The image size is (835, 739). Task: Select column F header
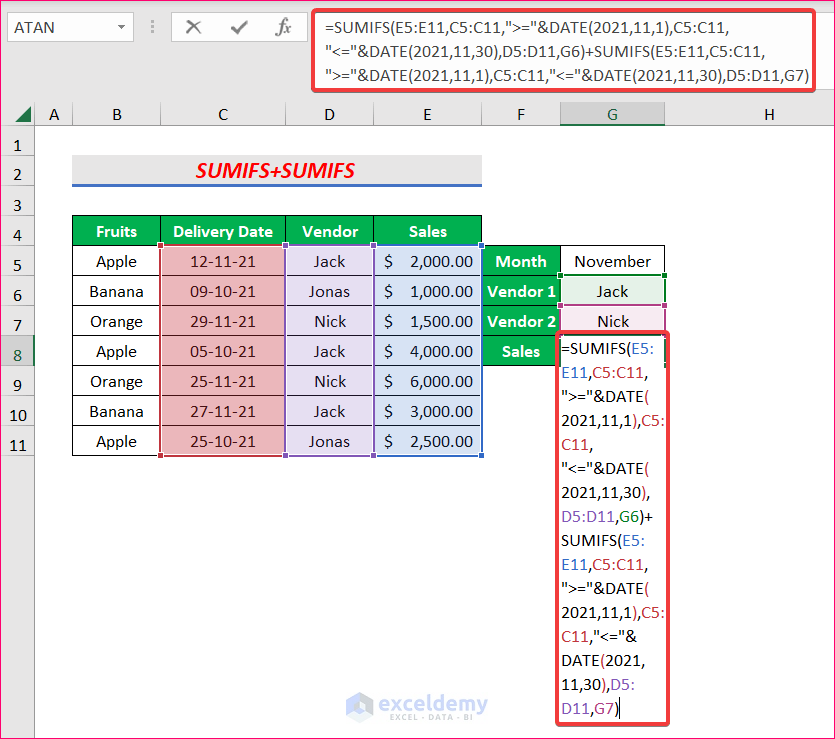click(521, 114)
